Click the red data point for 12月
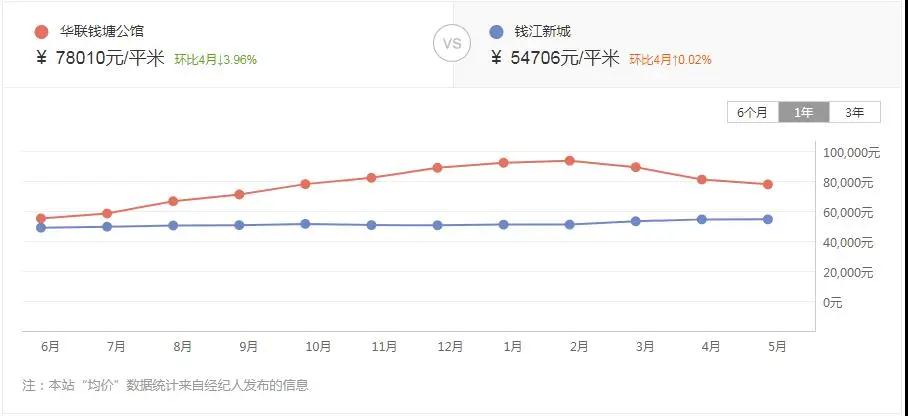This screenshot has height=416, width=908. coord(437,167)
